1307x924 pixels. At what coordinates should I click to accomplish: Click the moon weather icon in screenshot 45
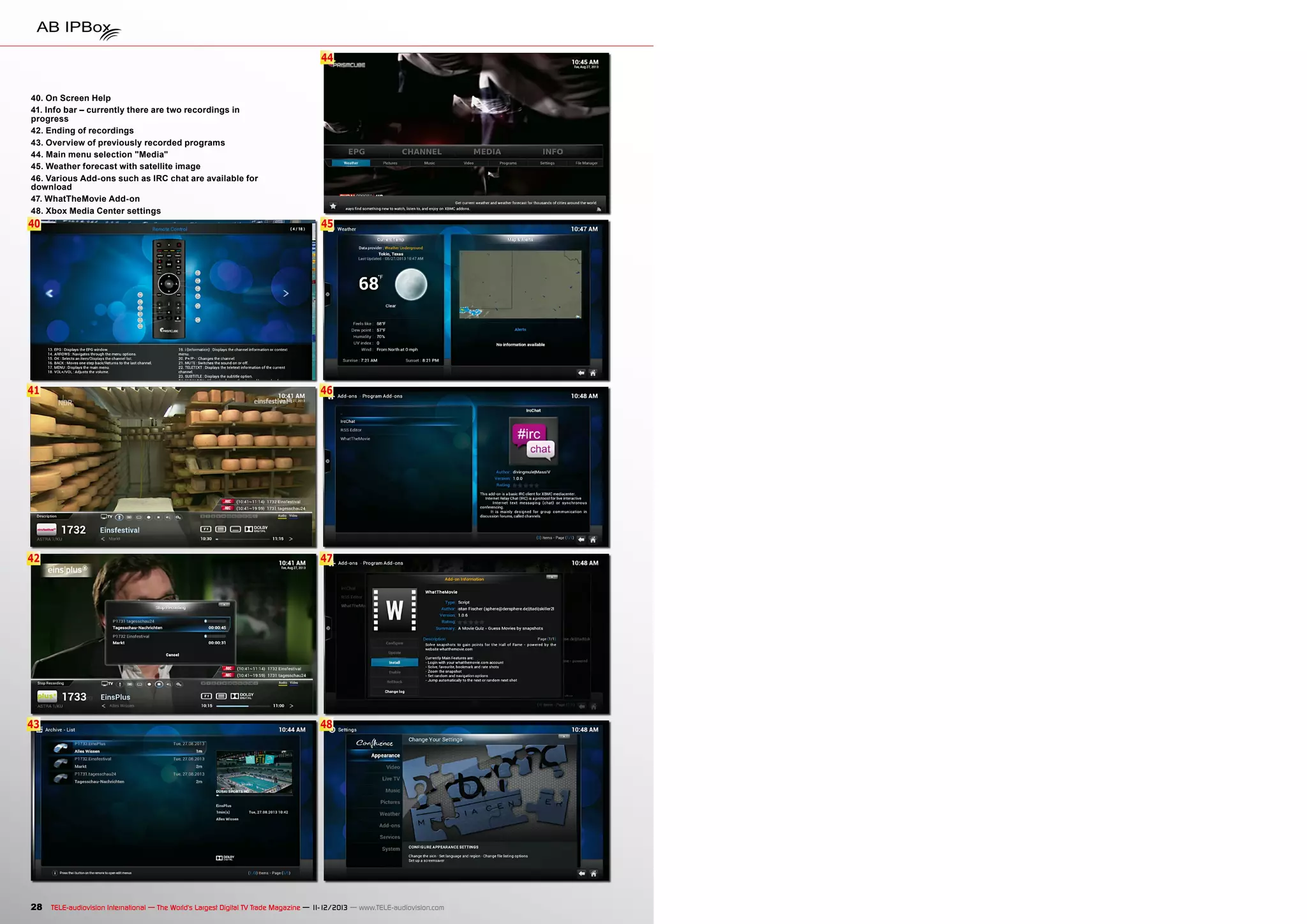tap(410, 284)
